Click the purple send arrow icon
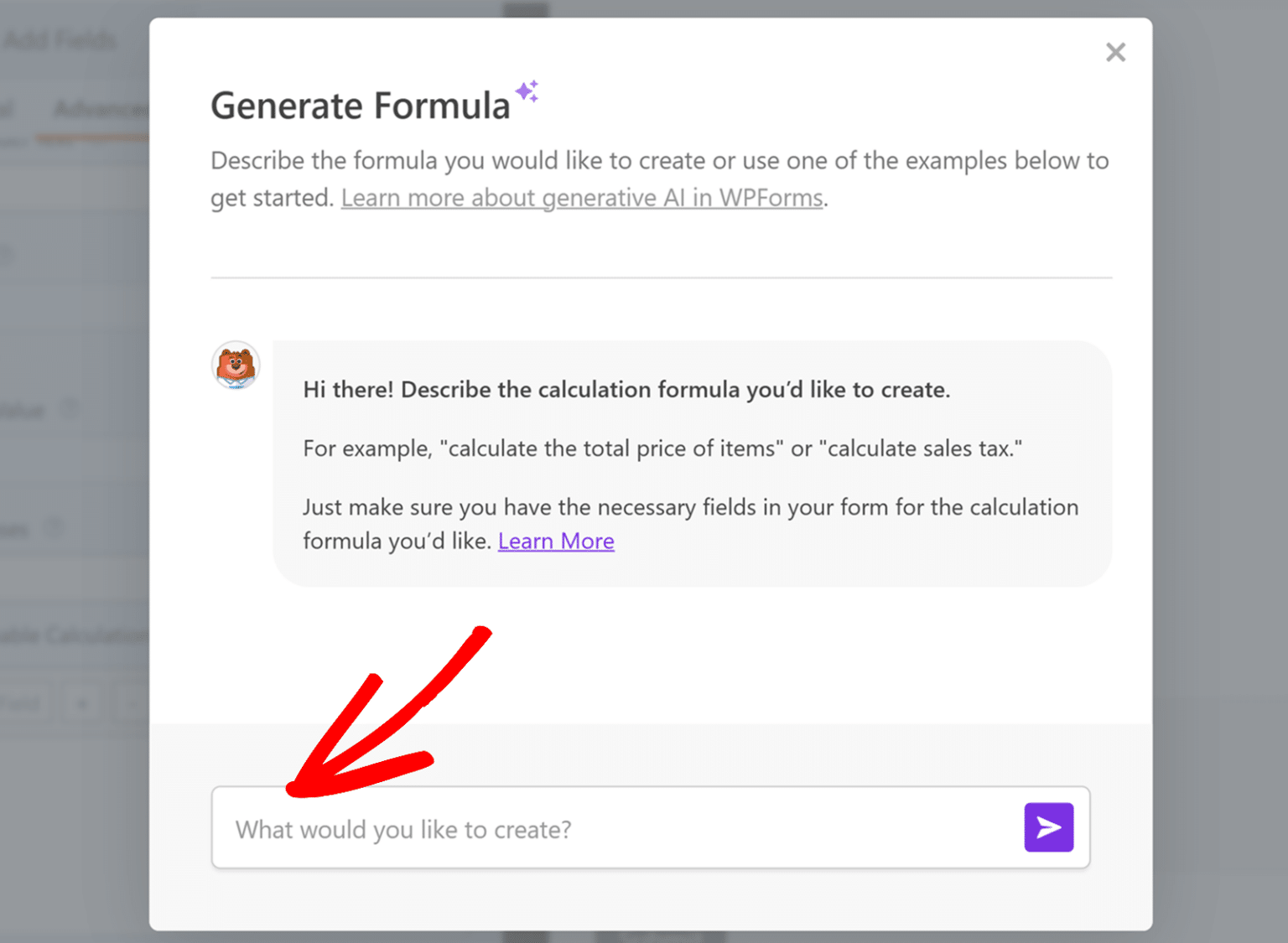1288x943 pixels. click(x=1048, y=827)
